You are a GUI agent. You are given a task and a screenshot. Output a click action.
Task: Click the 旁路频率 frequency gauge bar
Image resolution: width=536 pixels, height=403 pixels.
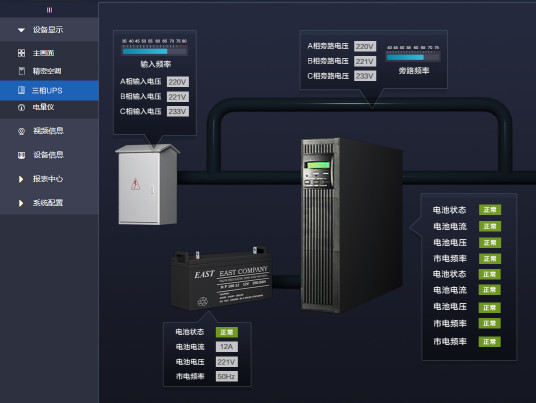click(413, 57)
